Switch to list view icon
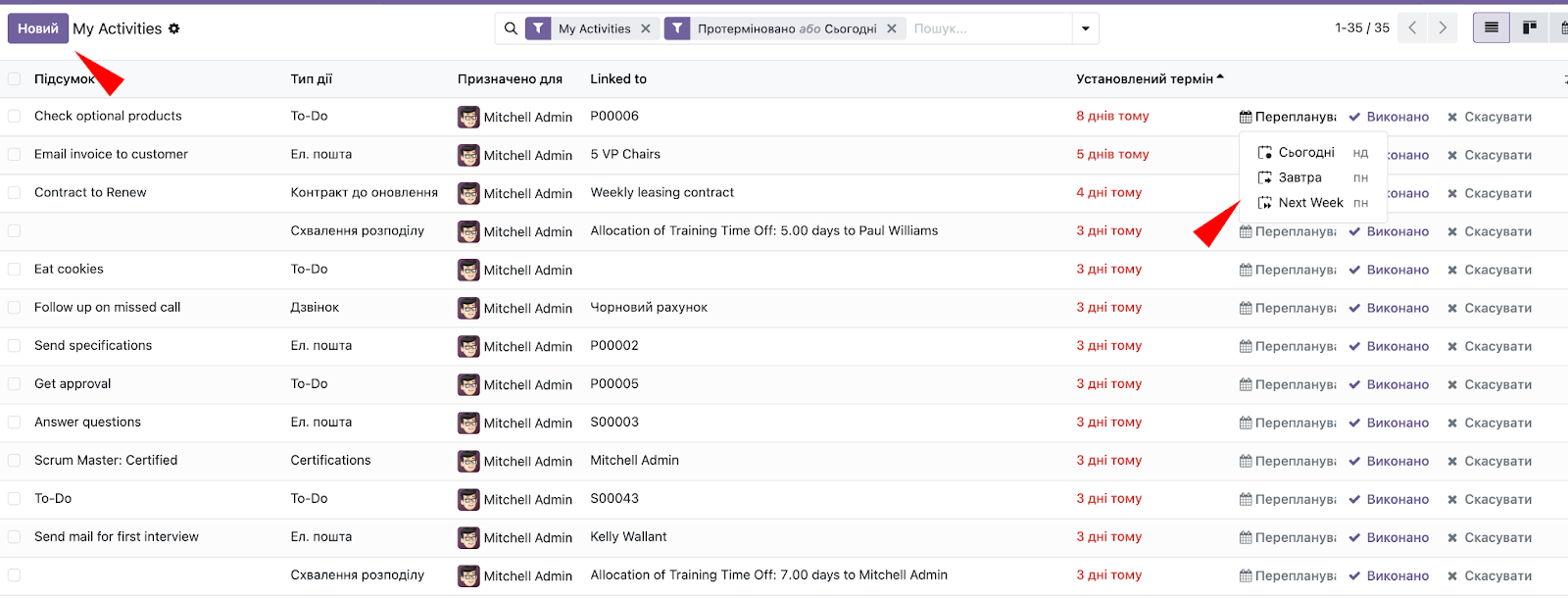 coord(1491,28)
